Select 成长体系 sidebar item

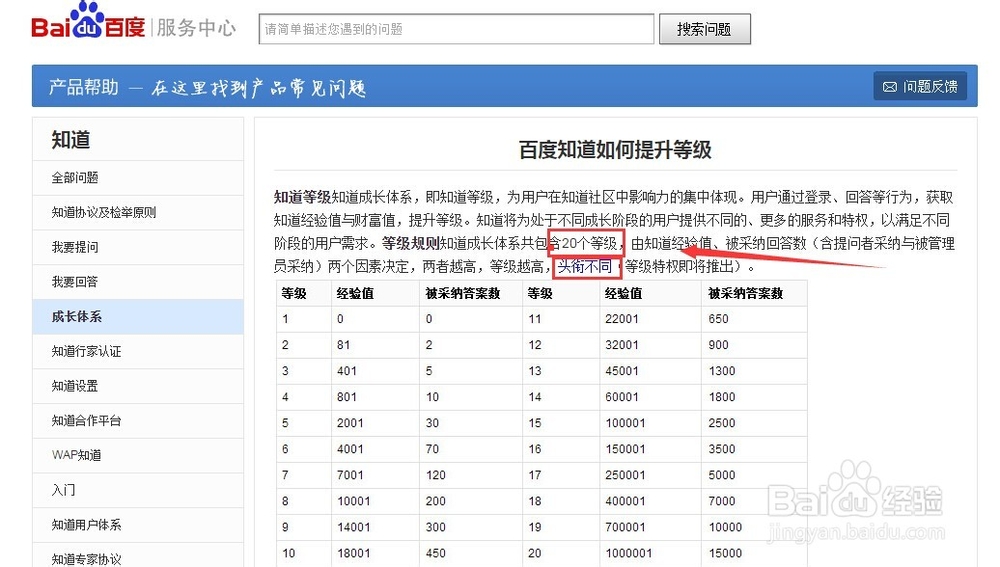(x=138, y=317)
